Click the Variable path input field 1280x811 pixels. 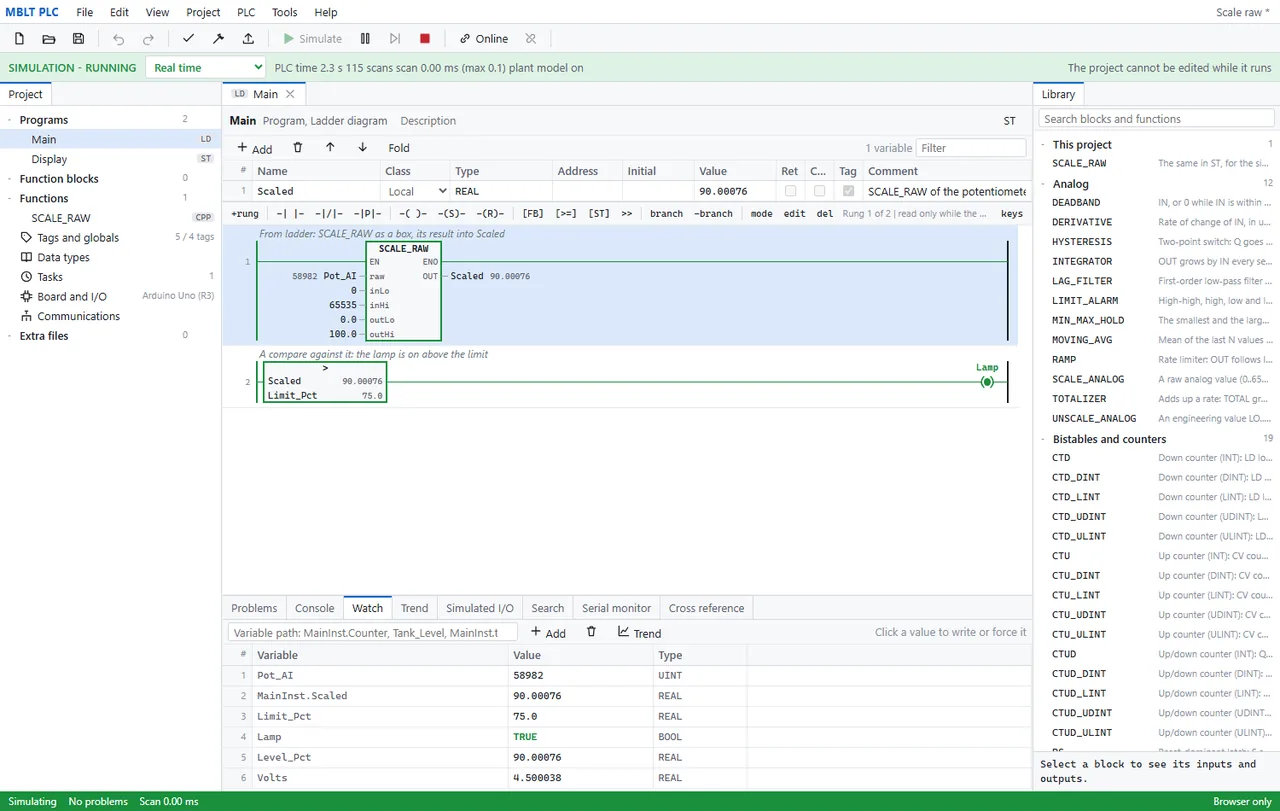click(x=373, y=633)
